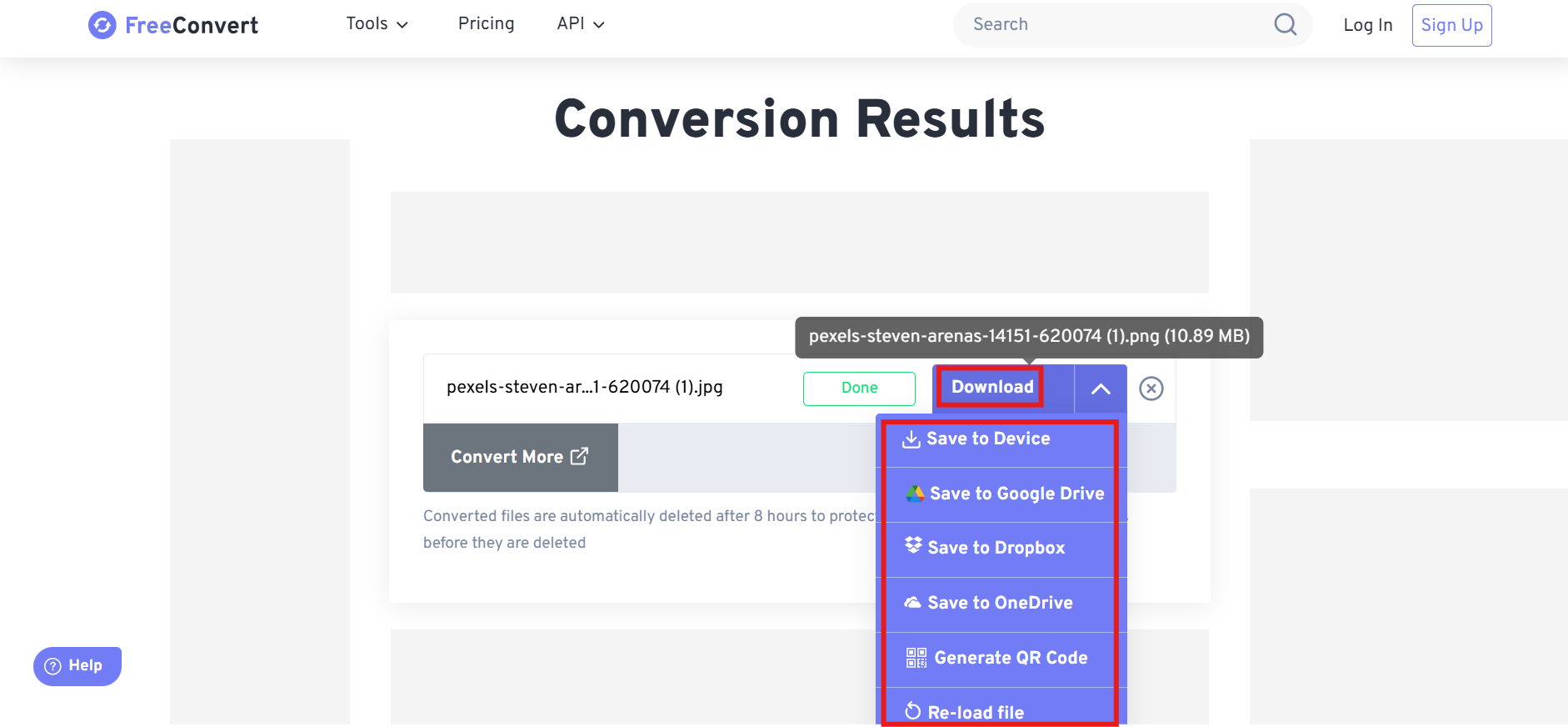The image size is (1568, 727).
Task: Click the search magnifier icon
Action: pos(1285,24)
